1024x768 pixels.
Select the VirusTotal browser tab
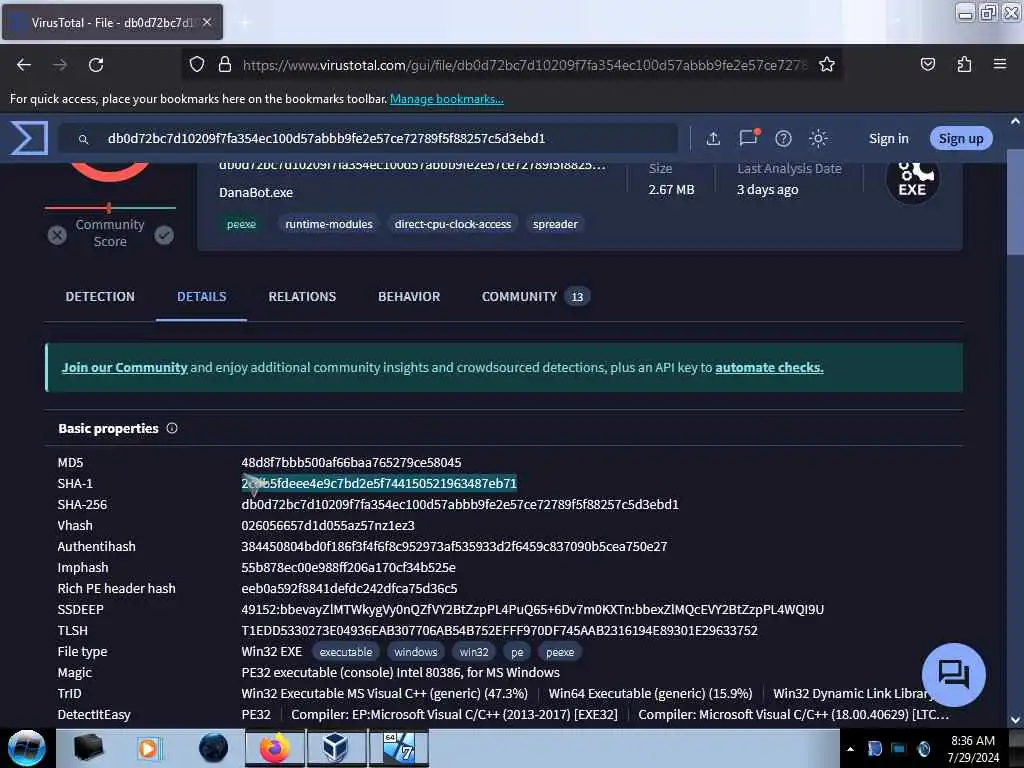pos(112,22)
